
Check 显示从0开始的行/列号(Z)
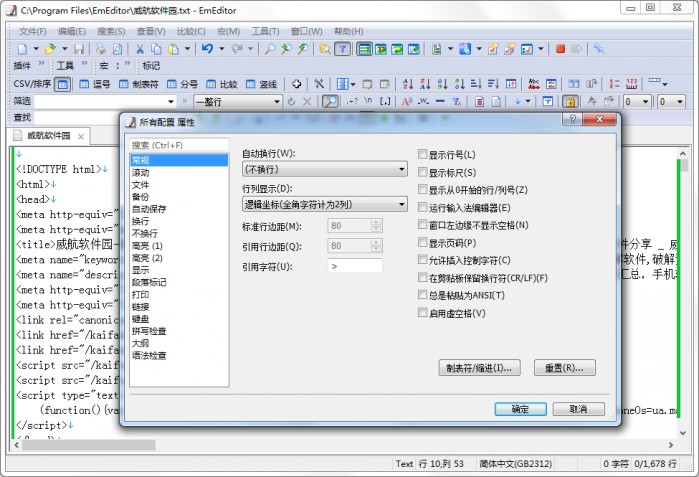[x=422, y=189]
